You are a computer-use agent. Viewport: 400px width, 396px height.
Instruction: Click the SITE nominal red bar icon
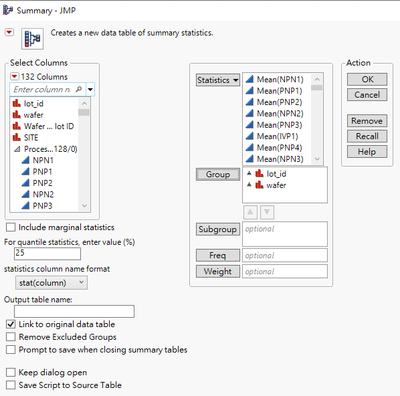click(16, 137)
